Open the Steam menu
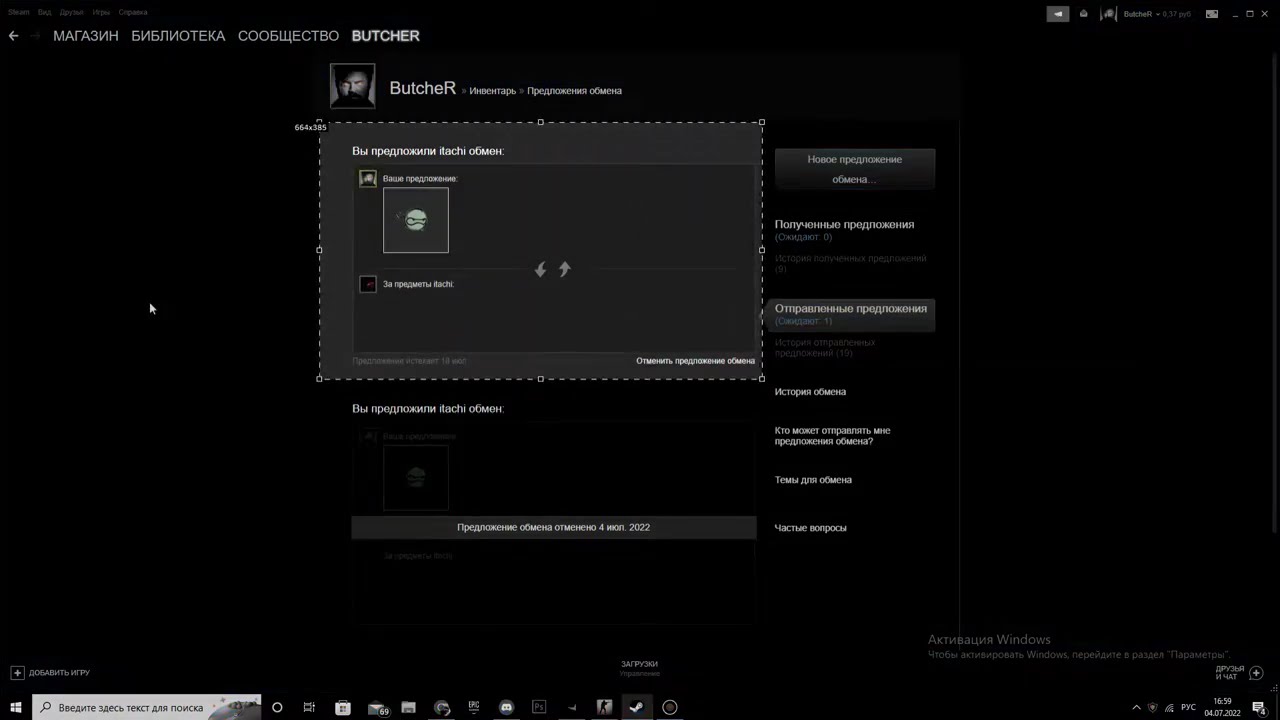Image resolution: width=1280 pixels, height=720 pixels. [x=19, y=12]
